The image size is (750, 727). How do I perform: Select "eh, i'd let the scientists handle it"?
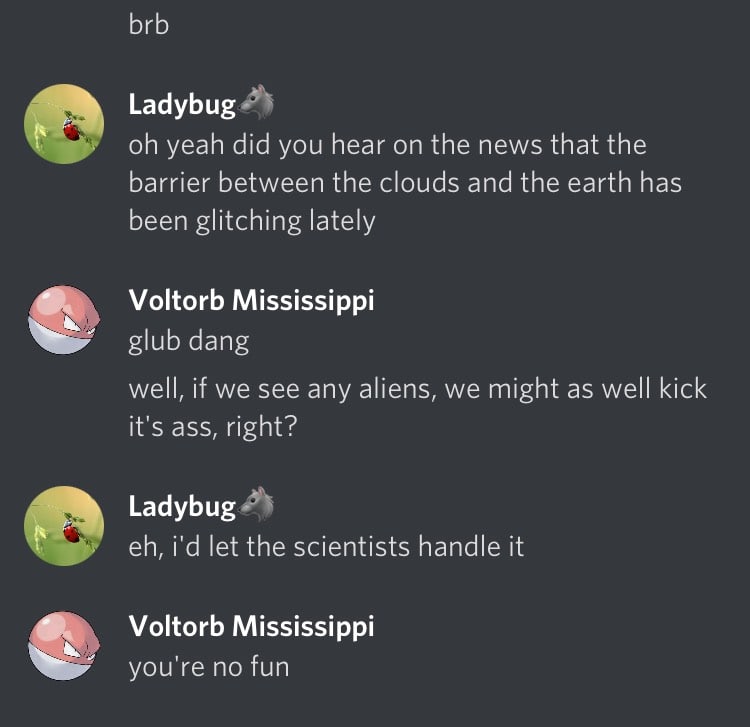(x=326, y=546)
